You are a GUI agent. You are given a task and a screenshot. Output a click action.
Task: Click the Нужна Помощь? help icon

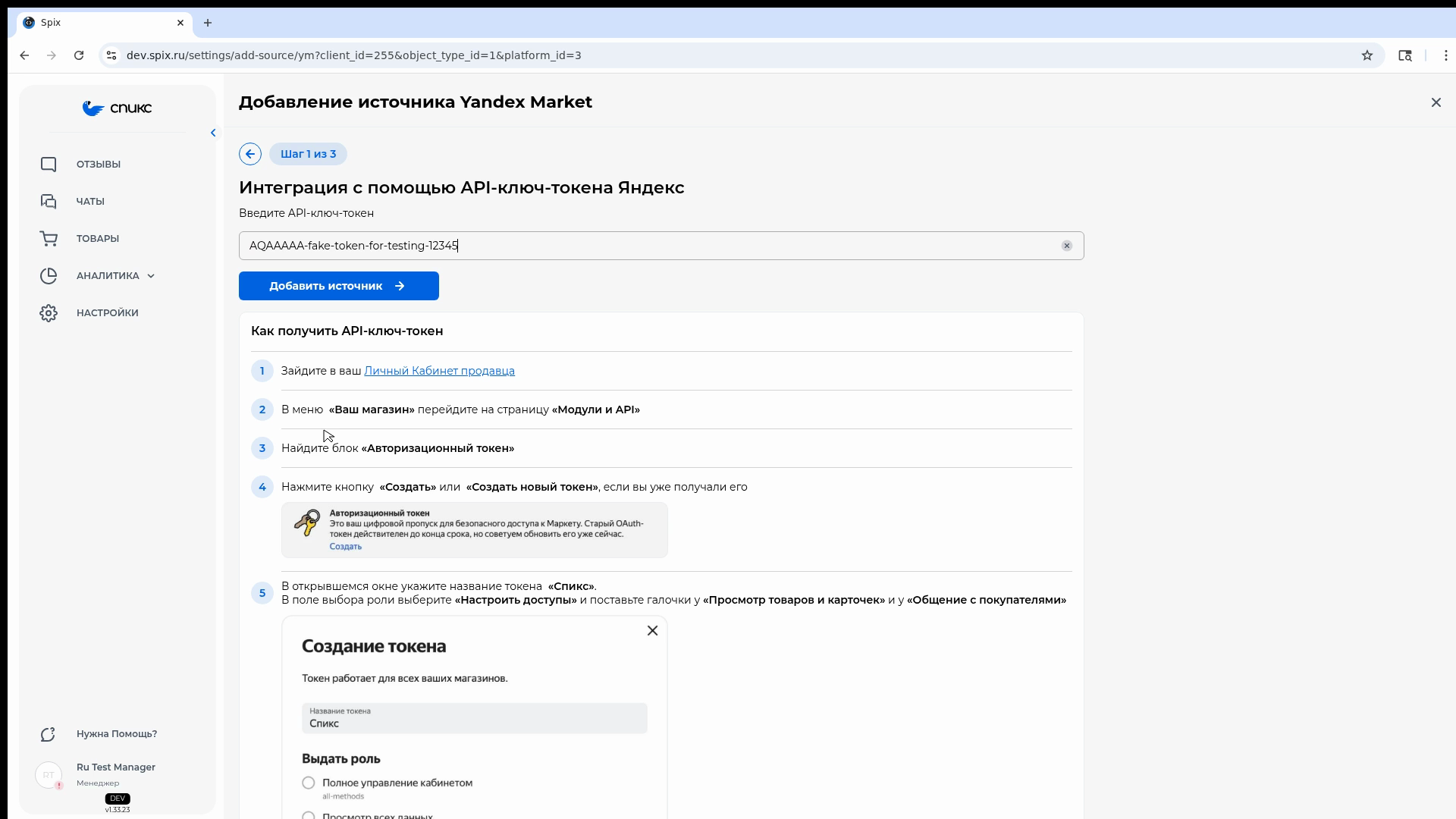pos(49,734)
